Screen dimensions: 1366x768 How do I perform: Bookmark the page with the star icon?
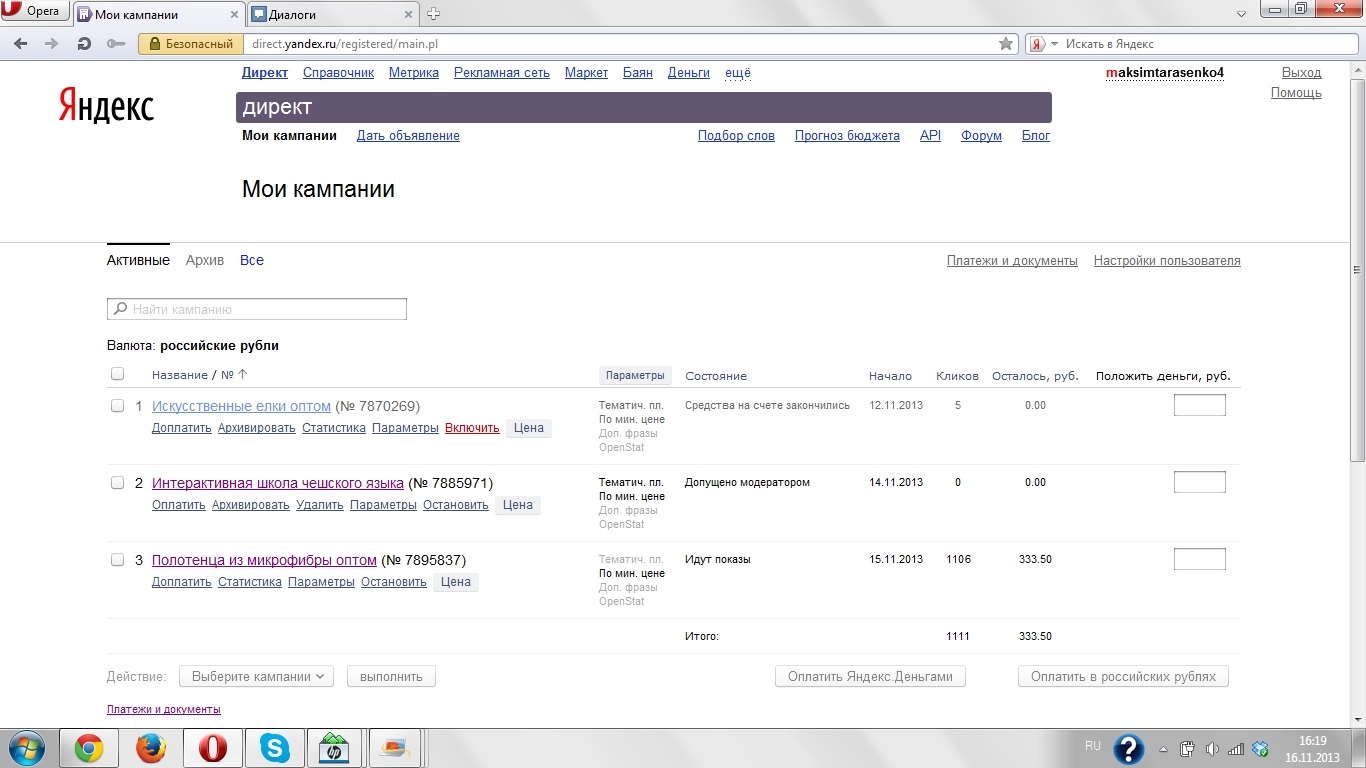pyautogui.click(x=1006, y=44)
